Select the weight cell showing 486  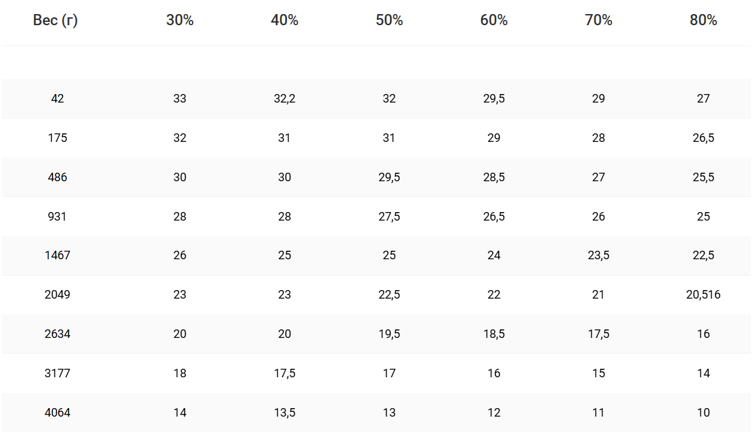pyautogui.click(x=57, y=177)
